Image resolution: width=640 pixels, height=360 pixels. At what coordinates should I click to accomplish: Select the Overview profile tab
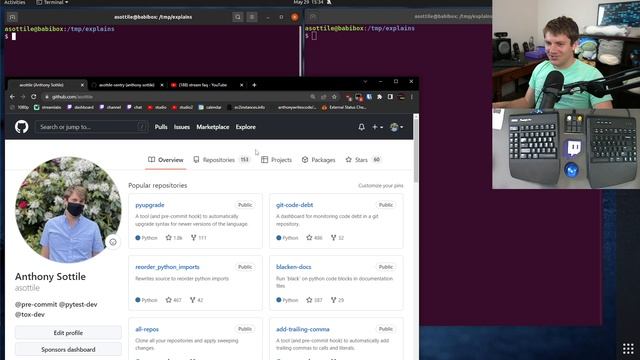pos(166,160)
